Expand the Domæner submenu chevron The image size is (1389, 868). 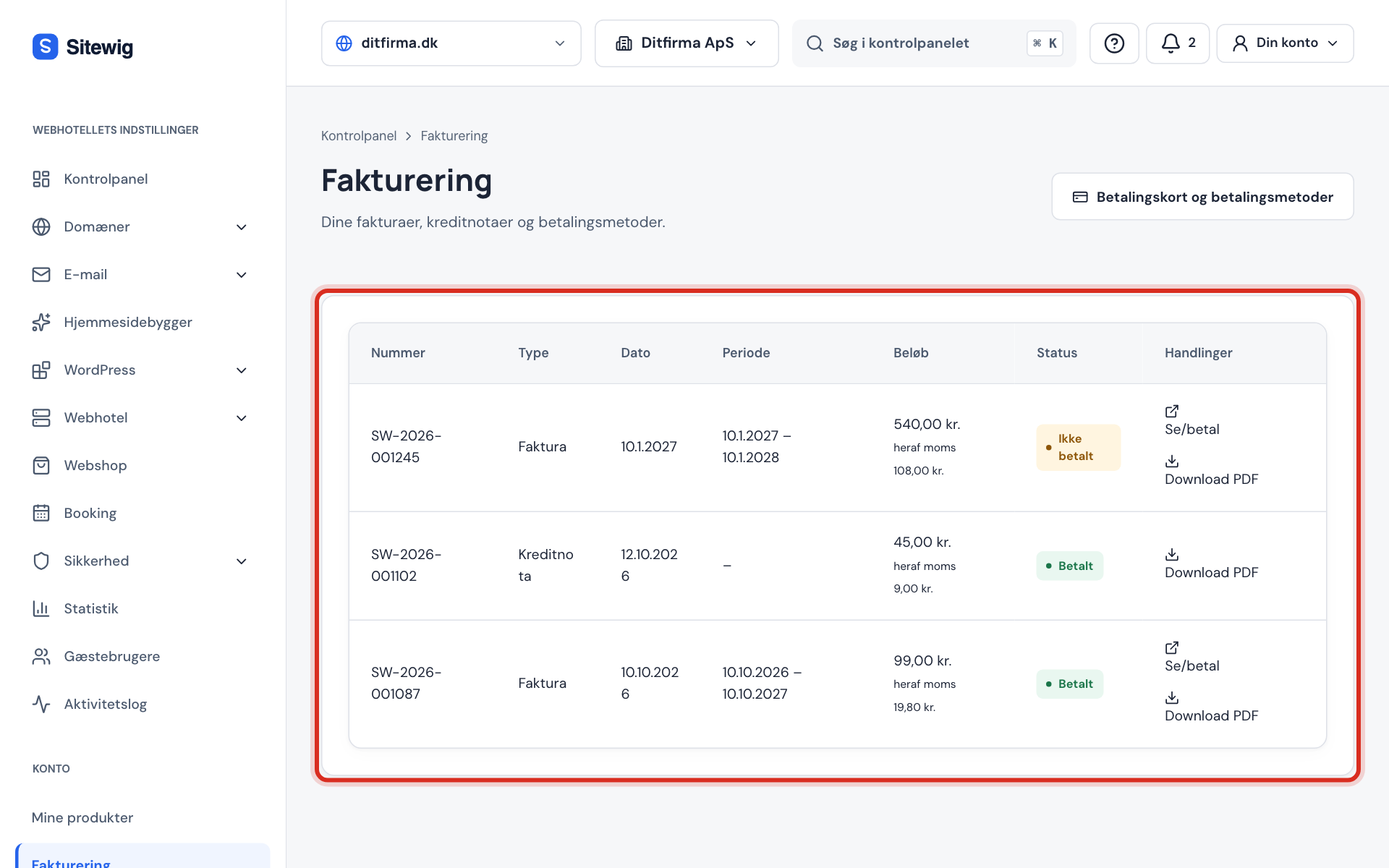(x=242, y=227)
